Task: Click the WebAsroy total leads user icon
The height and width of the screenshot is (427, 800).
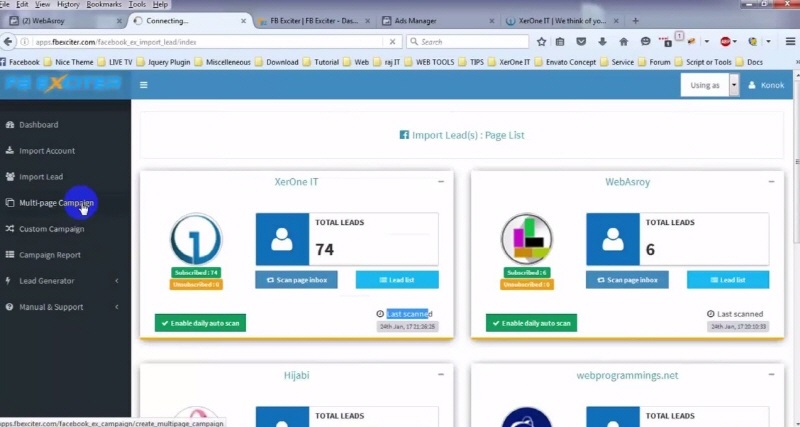Action: [613, 239]
